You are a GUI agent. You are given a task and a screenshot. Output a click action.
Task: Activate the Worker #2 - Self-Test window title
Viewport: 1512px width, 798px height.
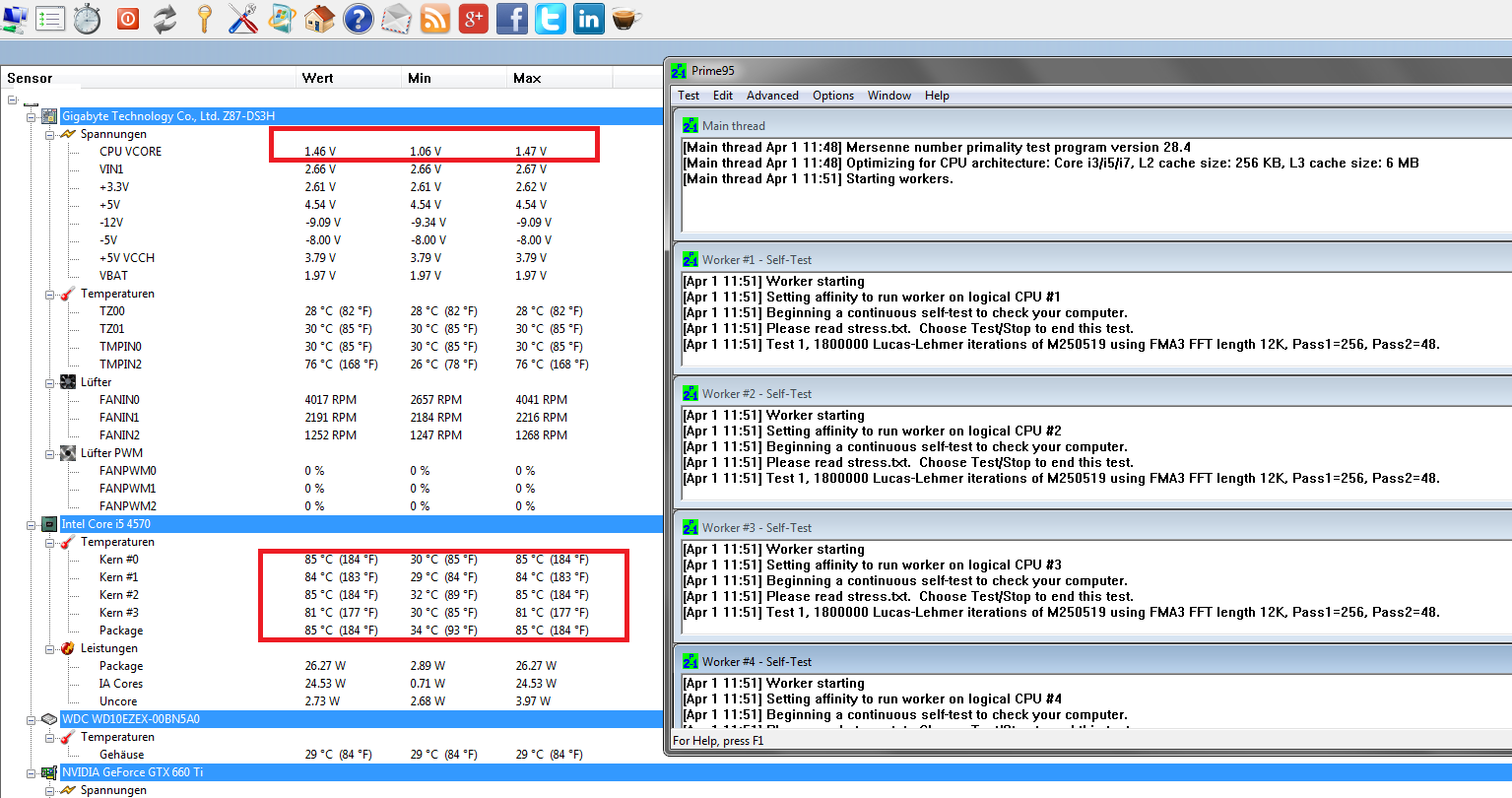click(x=757, y=394)
